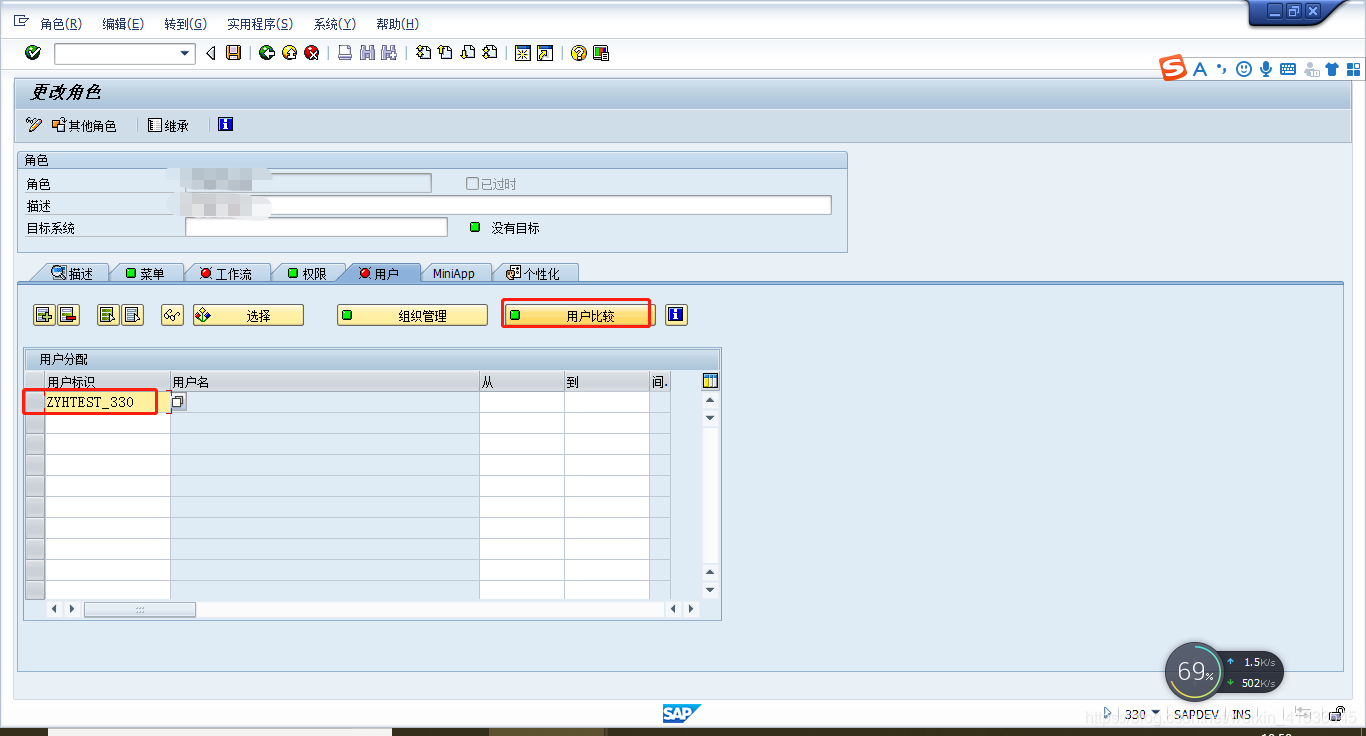Screen dimensions: 1366x736
Task: Open Help with the yellow question mark icon
Action: [578, 53]
